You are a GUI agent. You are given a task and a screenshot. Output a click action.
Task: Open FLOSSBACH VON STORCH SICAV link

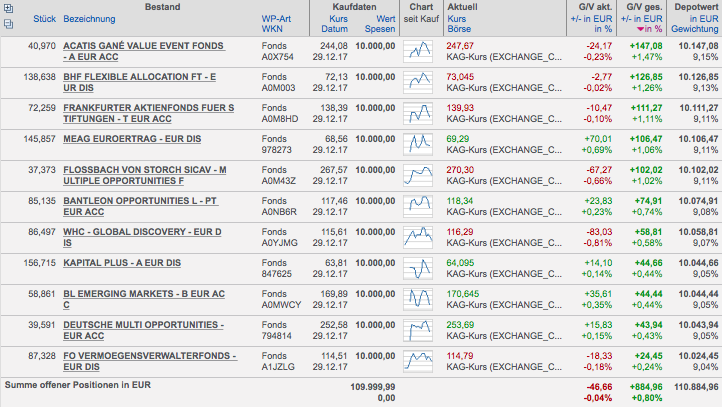click(x=145, y=175)
